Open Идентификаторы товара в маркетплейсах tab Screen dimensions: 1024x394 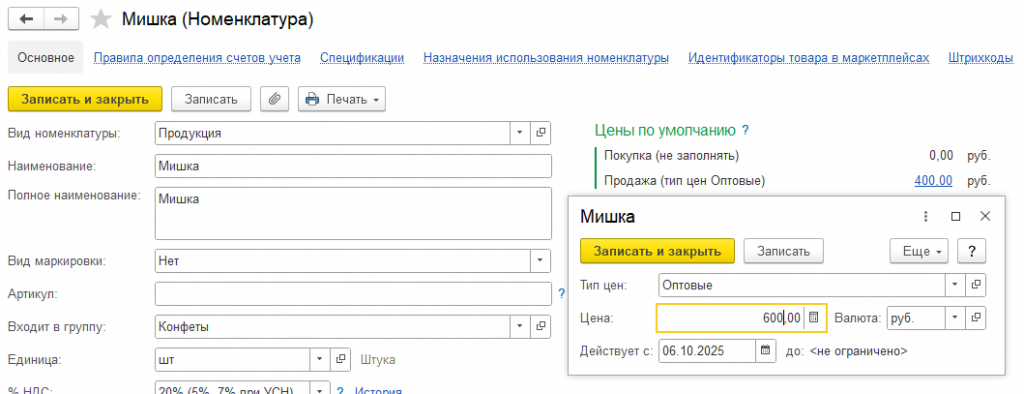(808, 57)
